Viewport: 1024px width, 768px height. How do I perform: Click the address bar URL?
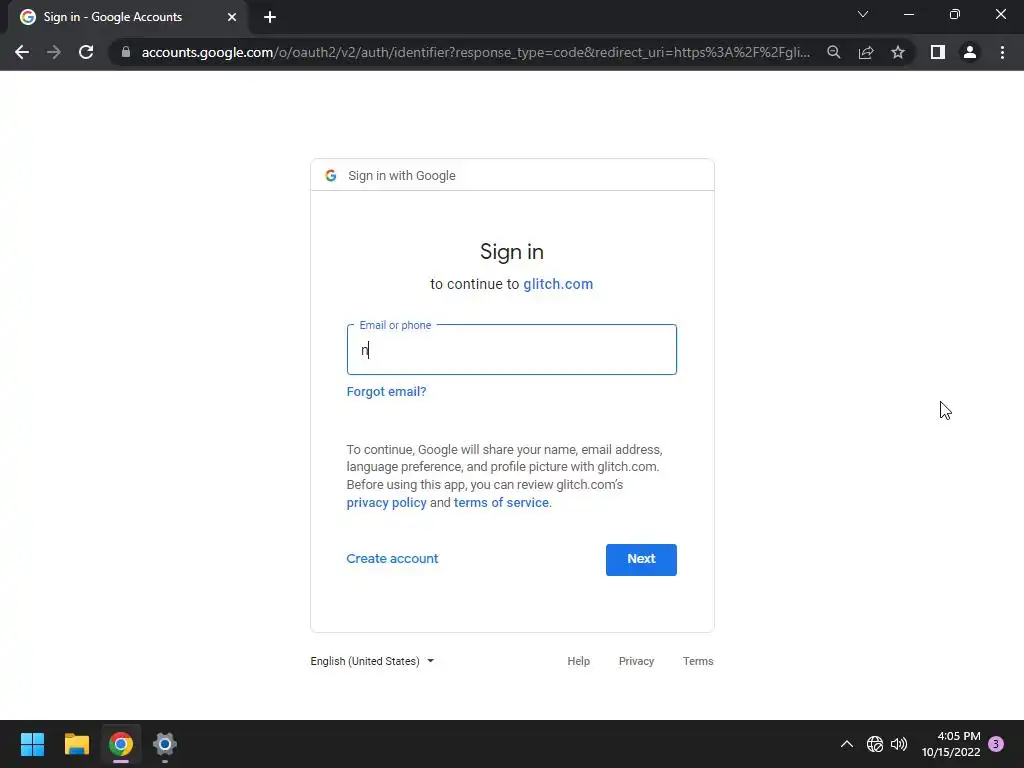tap(475, 52)
